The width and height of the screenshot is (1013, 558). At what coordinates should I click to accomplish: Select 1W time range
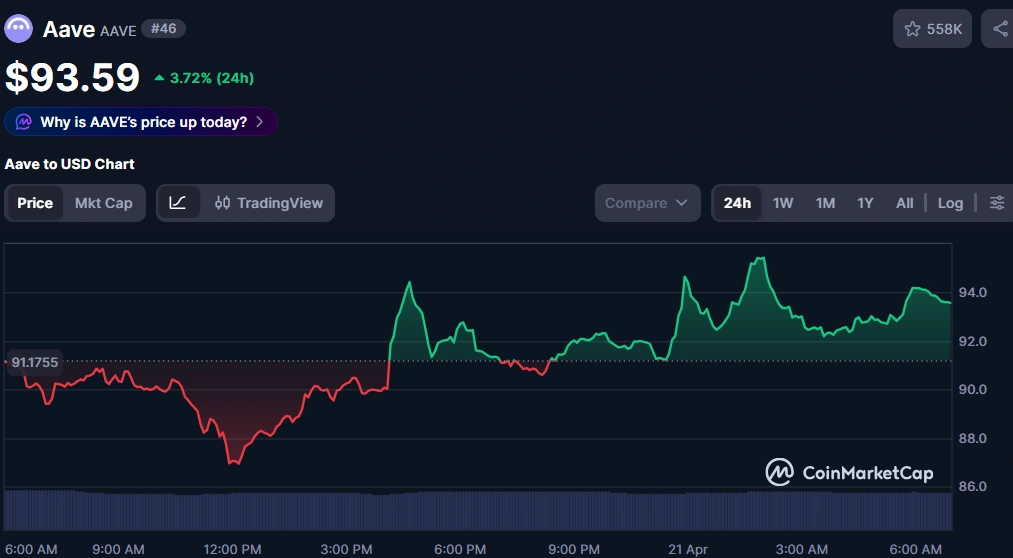pos(782,203)
